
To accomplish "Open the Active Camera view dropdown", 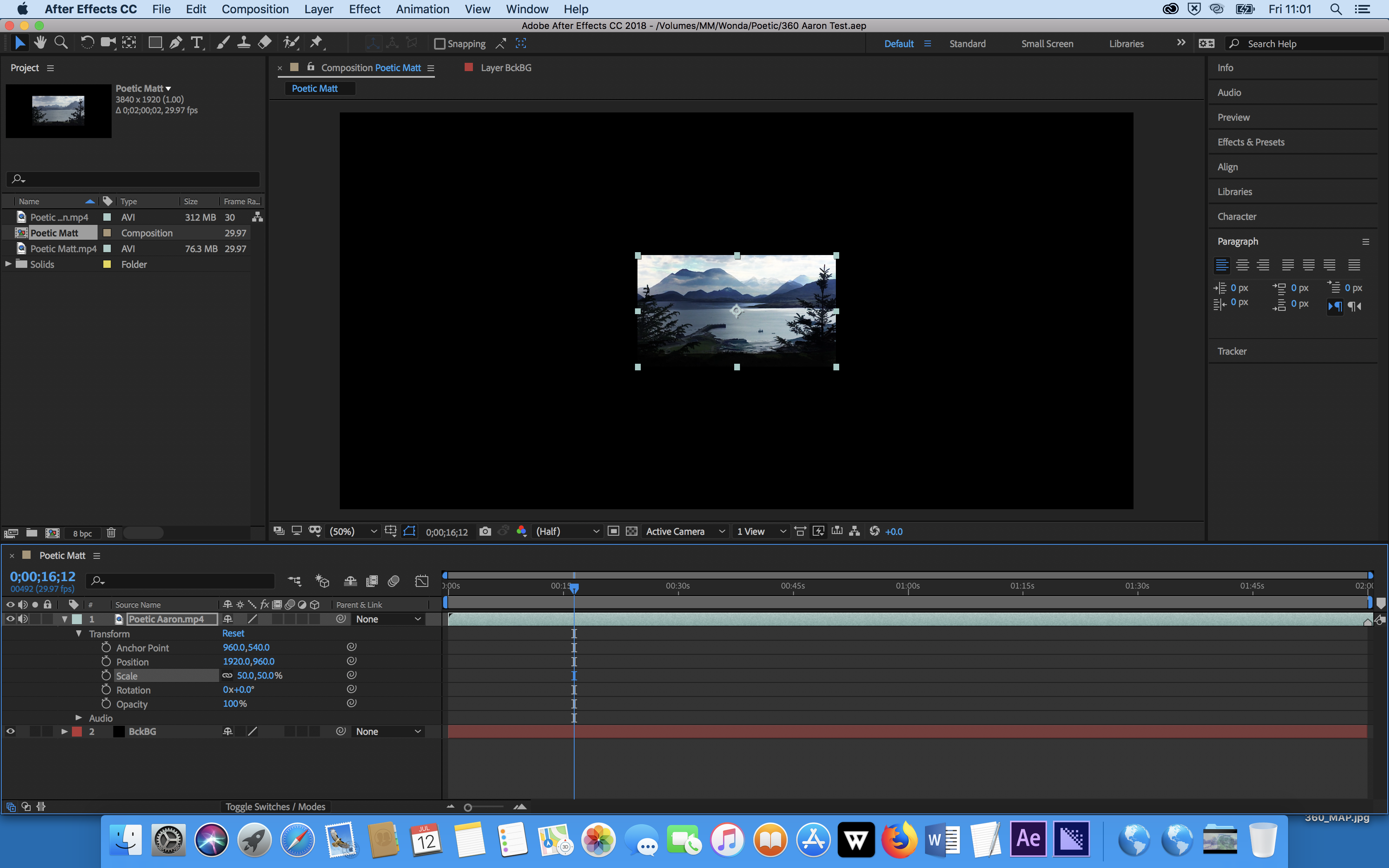I will pos(685,532).
